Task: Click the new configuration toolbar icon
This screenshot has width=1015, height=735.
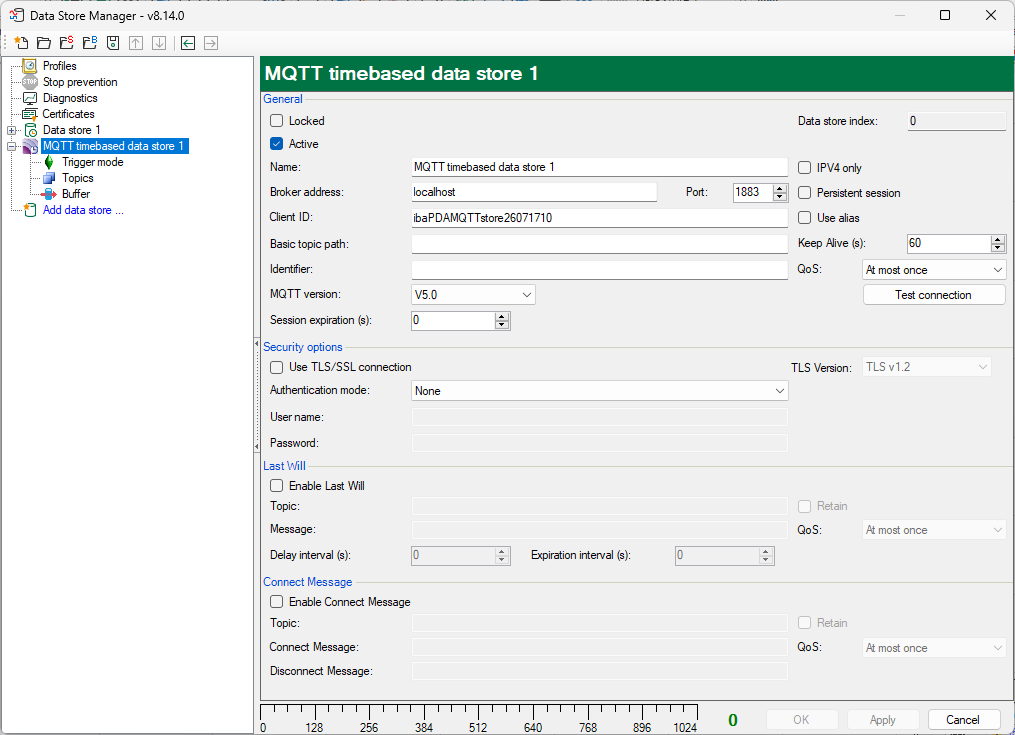Action: [x=21, y=43]
